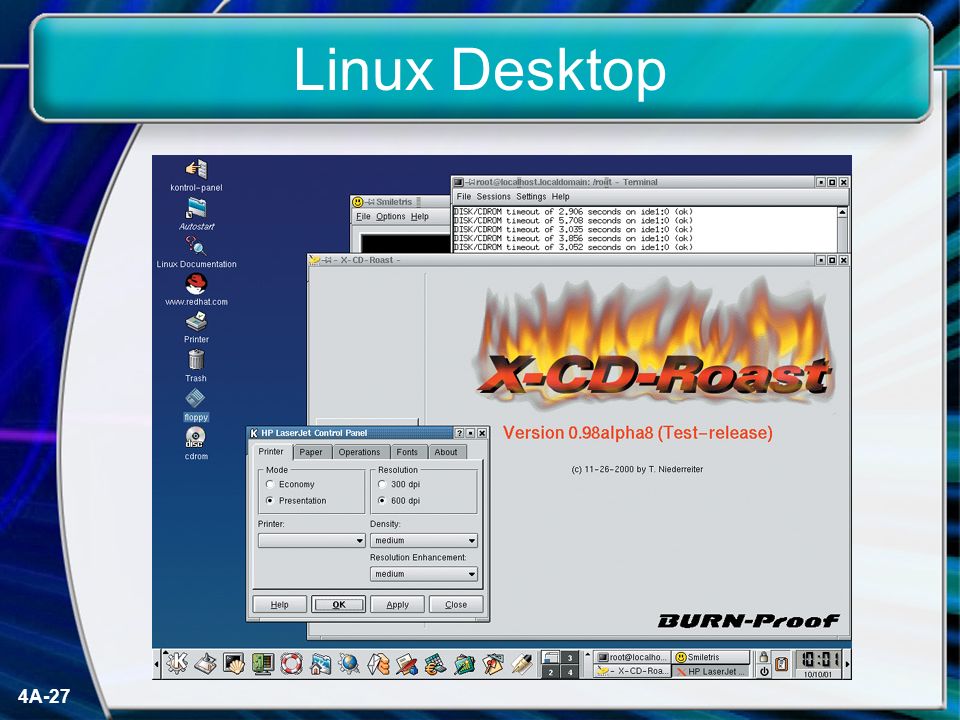Select Economy mode radio button
The height and width of the screenshot is (720, 960).
coord(270,484)
